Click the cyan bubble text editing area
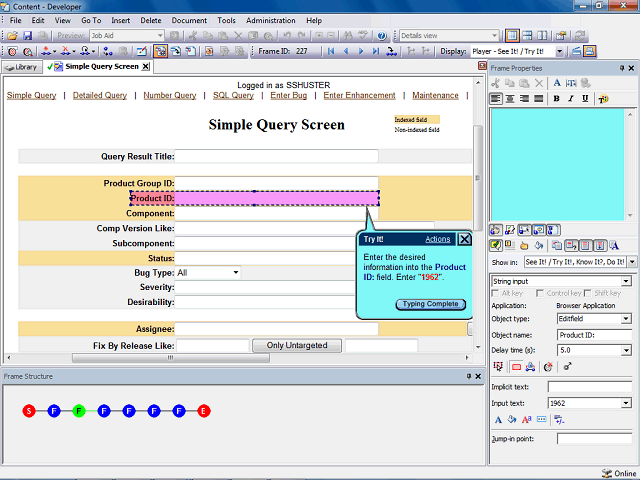This screenshot has width=640, height=480. point(558,164)
